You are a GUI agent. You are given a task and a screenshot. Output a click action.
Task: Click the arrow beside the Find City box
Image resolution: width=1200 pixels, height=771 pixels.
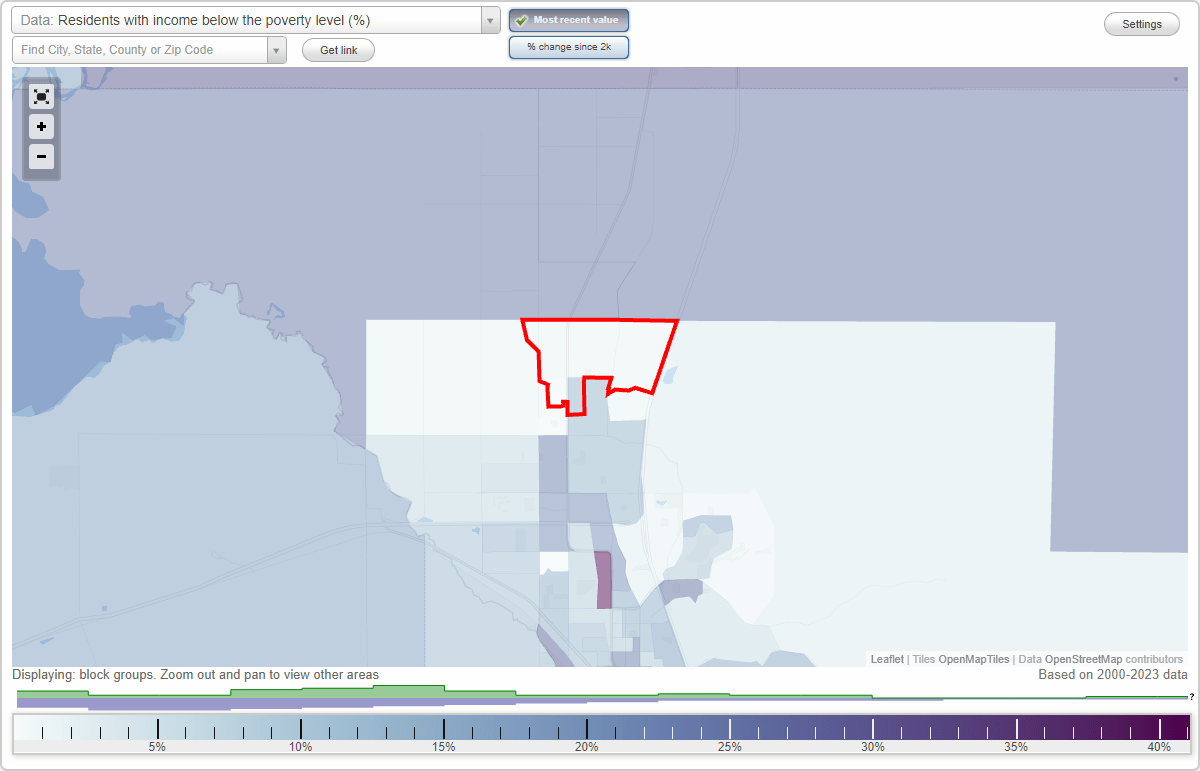277,49
